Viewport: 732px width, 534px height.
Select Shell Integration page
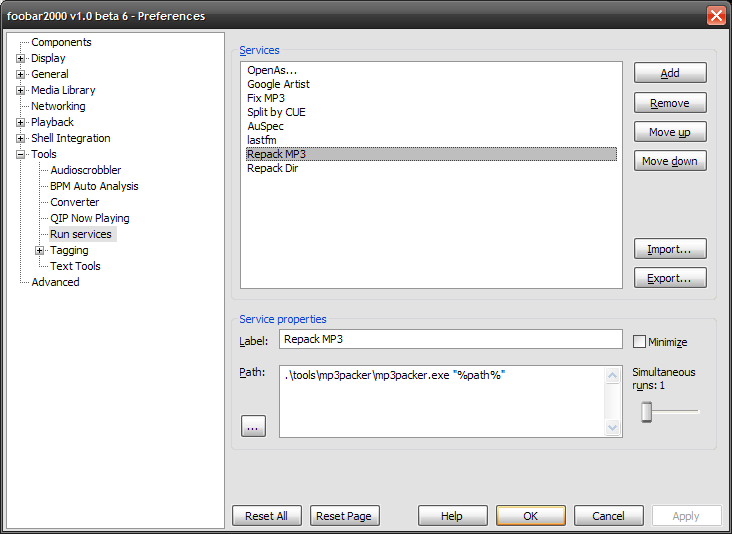pyautogui.click(x=70, y=138)
